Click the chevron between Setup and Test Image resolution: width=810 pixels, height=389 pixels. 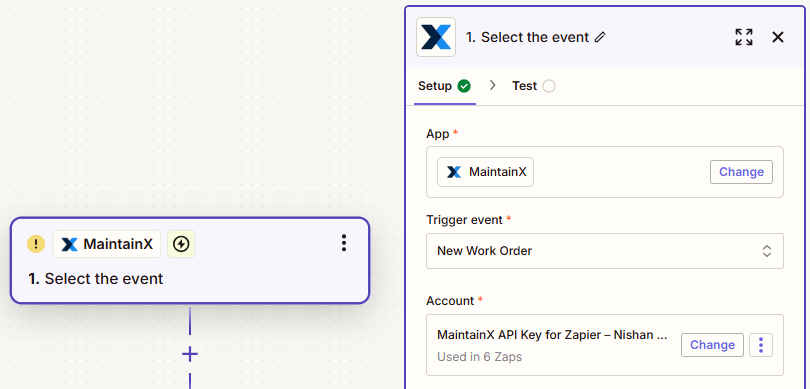pos(492,85)
